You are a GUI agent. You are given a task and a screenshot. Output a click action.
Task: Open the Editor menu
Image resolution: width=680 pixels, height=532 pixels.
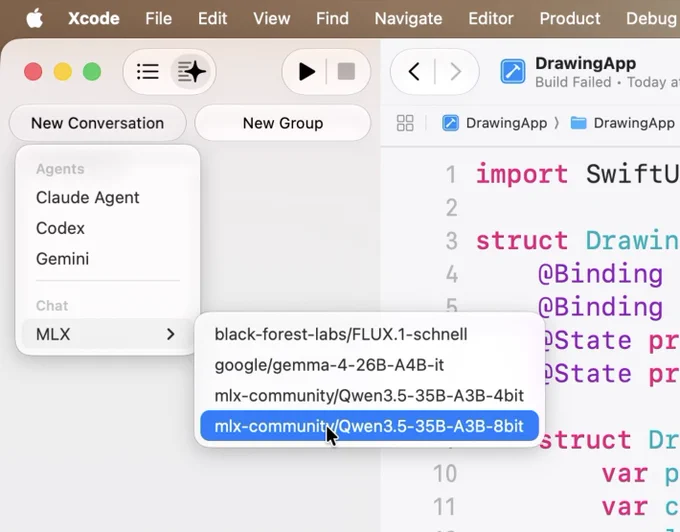tap(490, 19)
